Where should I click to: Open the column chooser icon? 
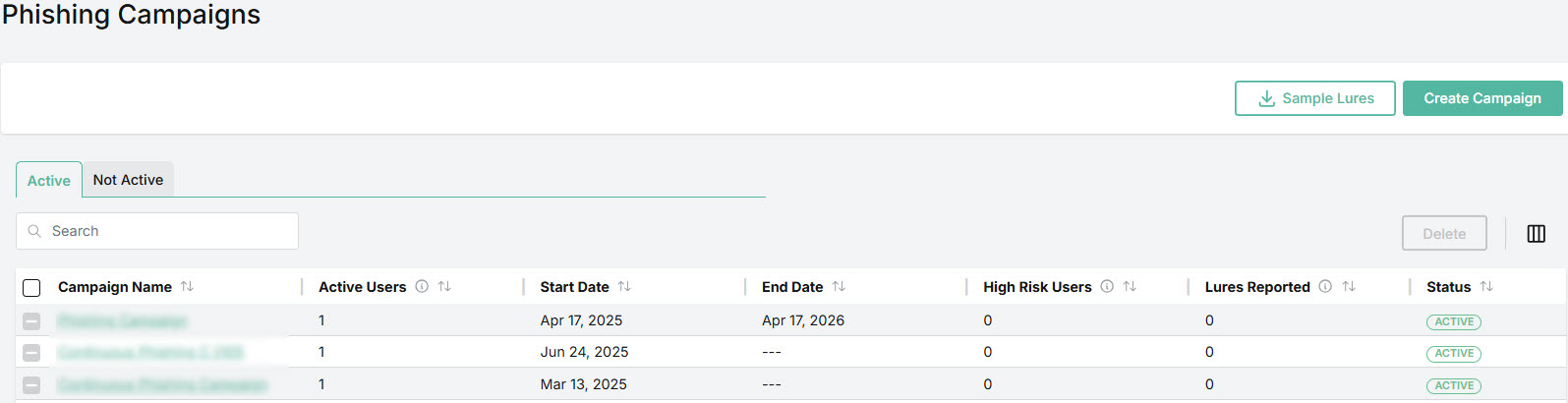(x=1536, y=234)
